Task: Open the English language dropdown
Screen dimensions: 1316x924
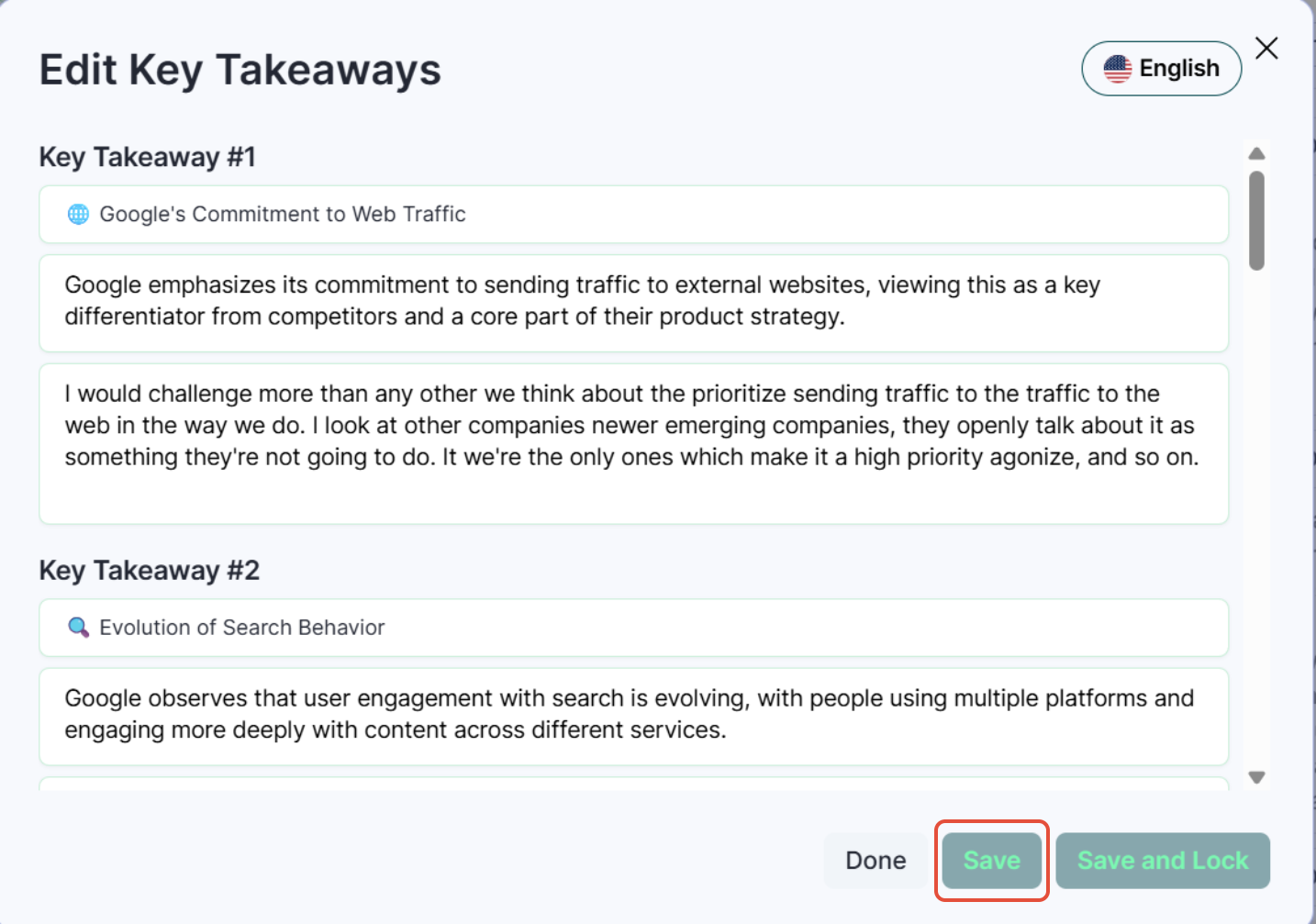Action: click(x=1161, y=69)
